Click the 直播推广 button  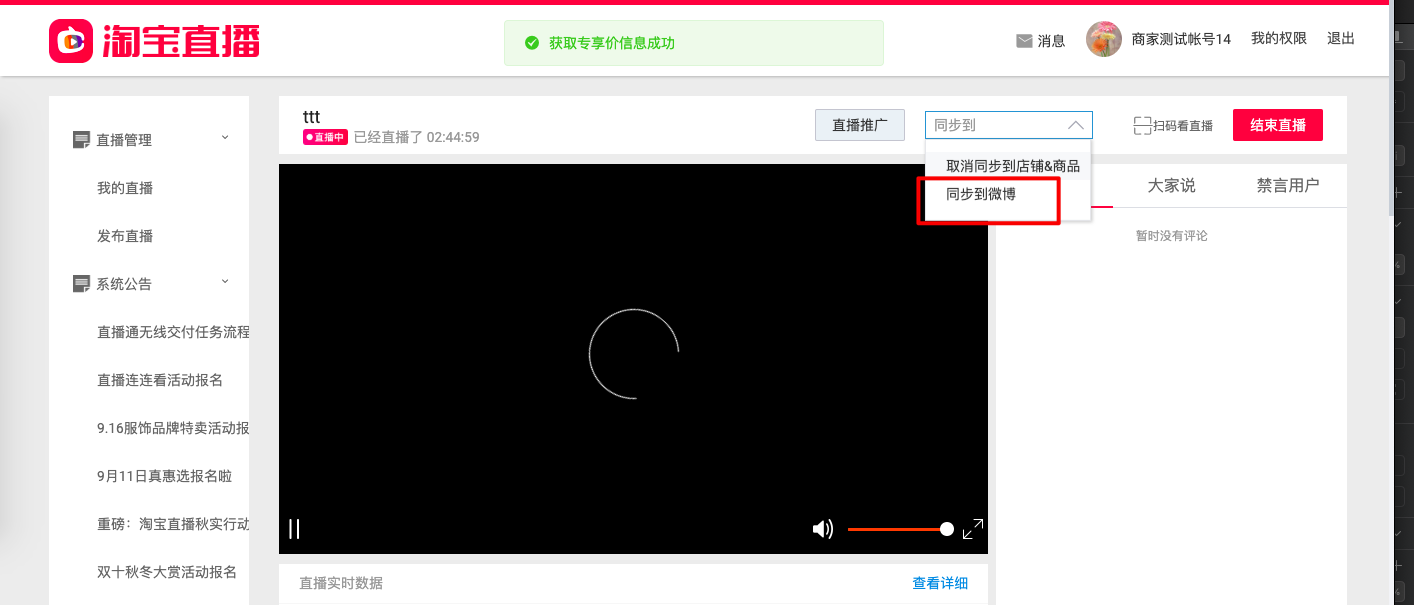[x=860, y=125]
